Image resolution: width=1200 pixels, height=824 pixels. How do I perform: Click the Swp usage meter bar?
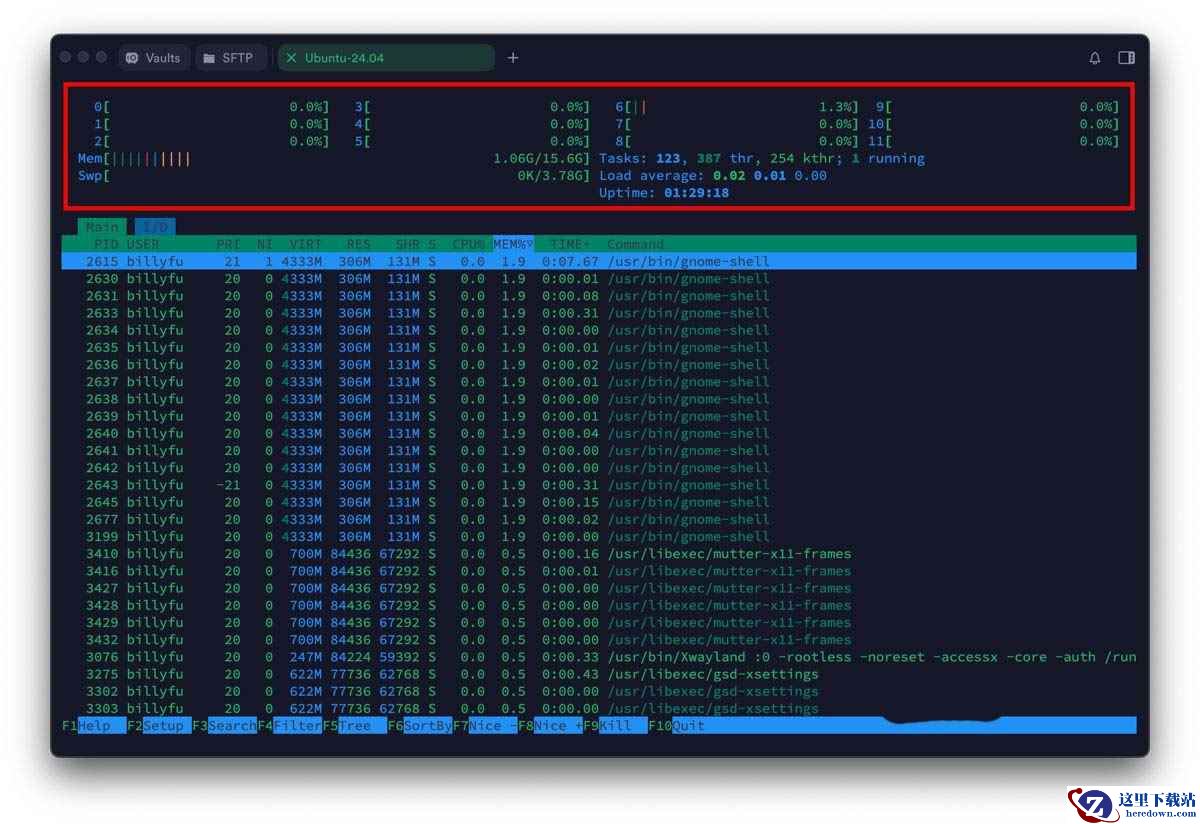pyautogui.click(x=334, y=176)
